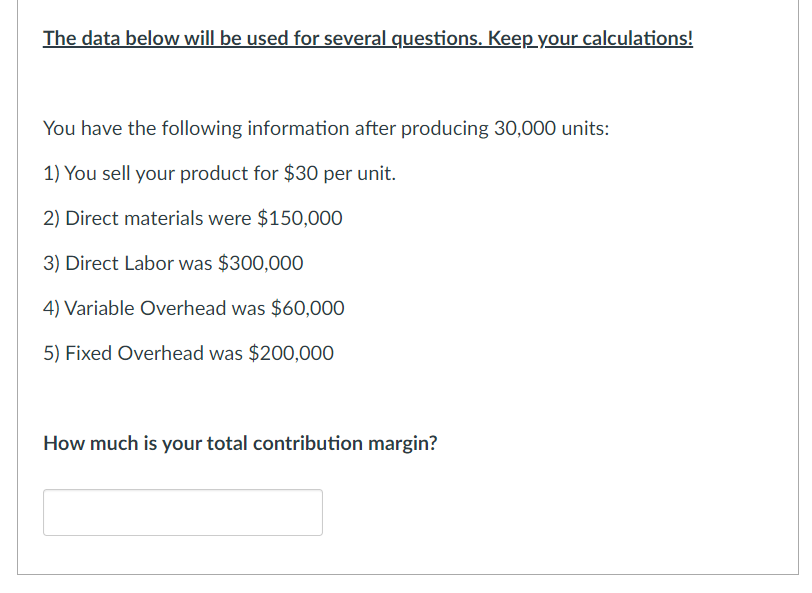Select the bold contribution margin question

click(240, 442)
